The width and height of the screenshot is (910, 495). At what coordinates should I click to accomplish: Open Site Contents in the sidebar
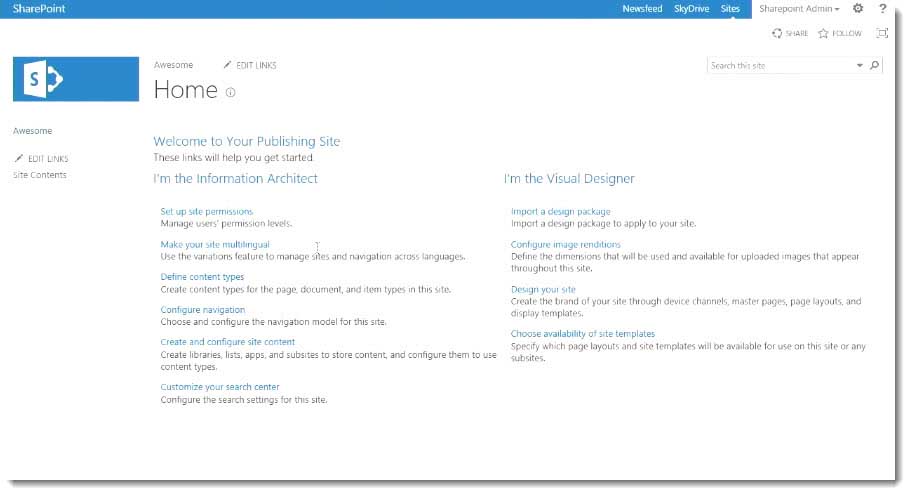click(x=39, y=175)
